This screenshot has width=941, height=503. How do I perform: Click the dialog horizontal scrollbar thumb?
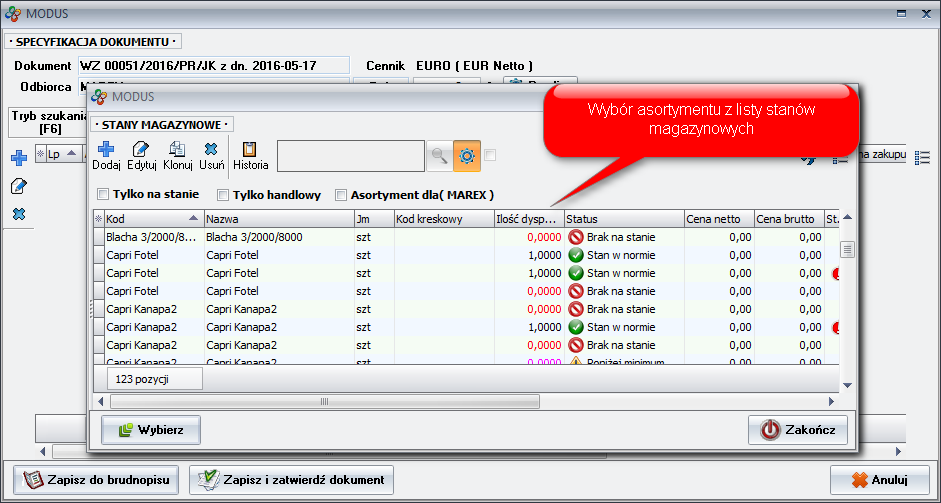tap(325, 402)
